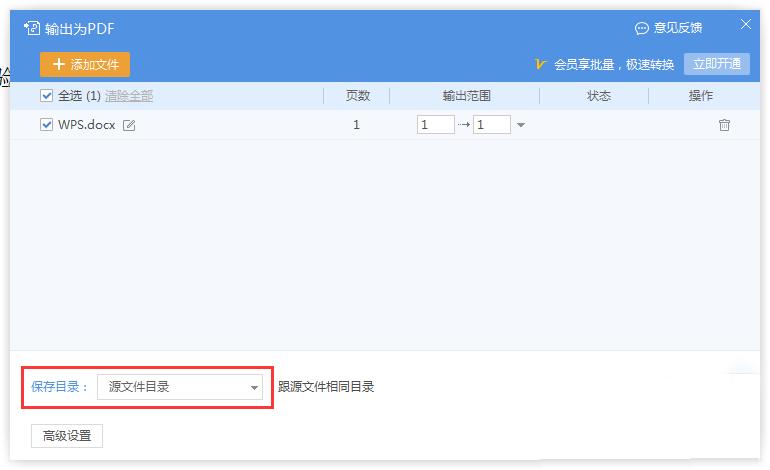Expand the output range dropdown arrow
770x470 pixels.
tap(521, 125)
